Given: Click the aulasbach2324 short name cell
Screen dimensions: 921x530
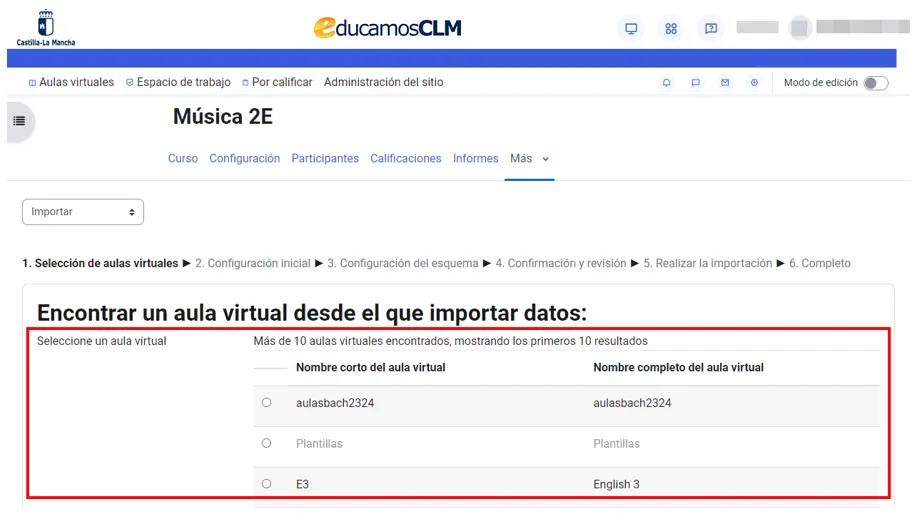Looking at the screenshot, I should point(335,403).
